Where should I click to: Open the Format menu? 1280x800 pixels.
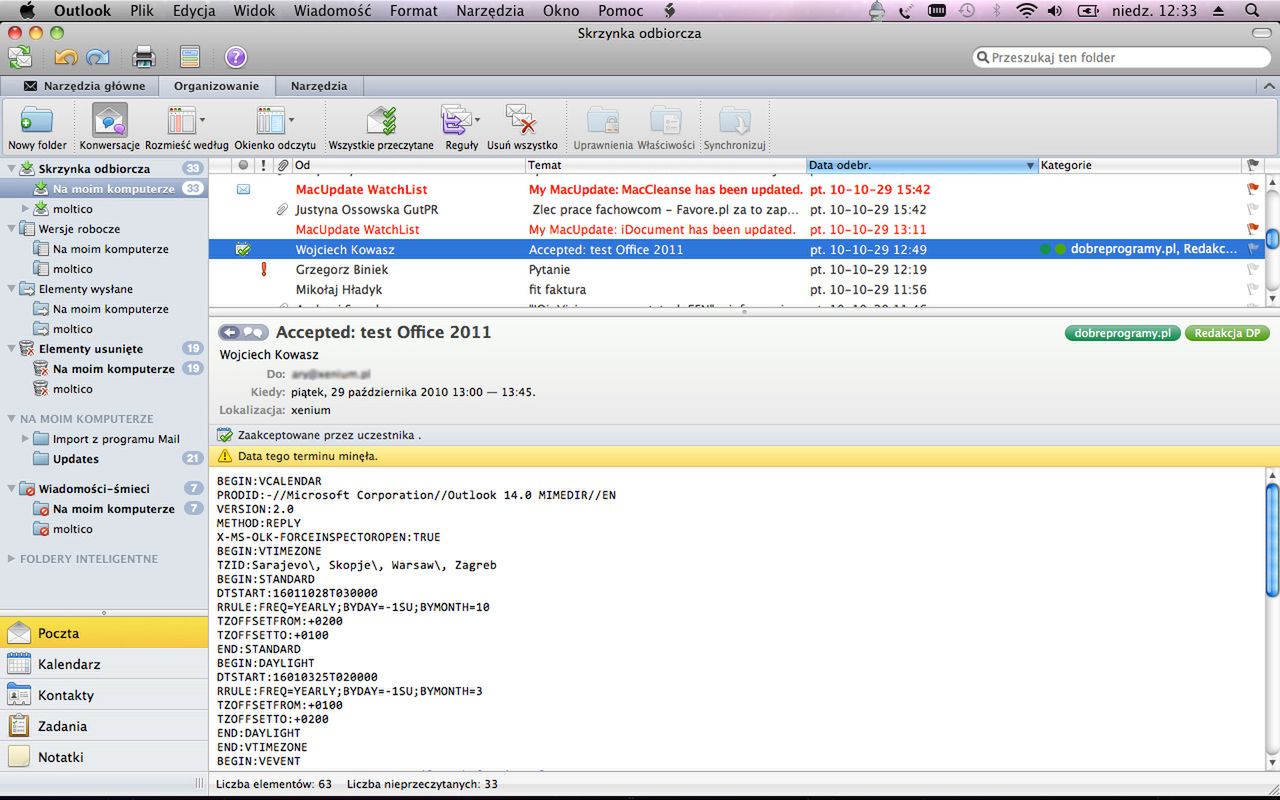tap(414, 11)
